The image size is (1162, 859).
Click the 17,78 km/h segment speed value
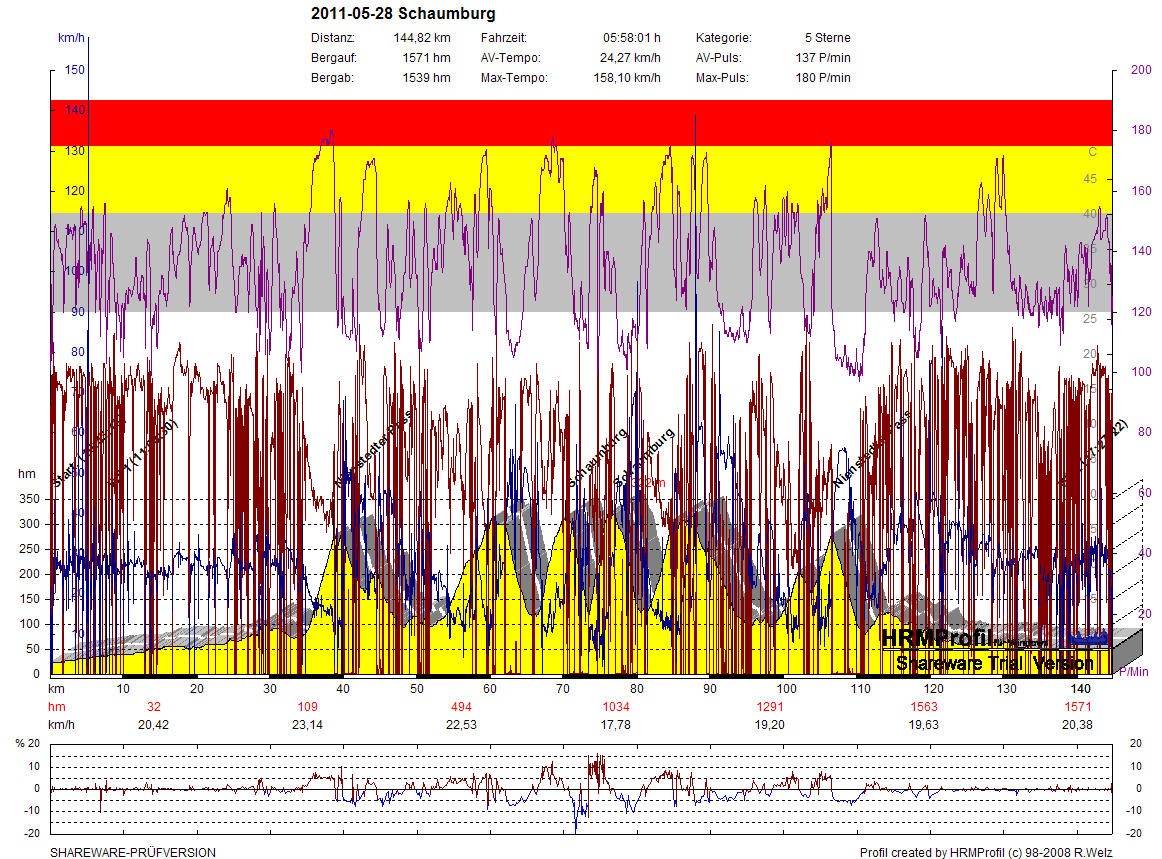tap(615, 725)
